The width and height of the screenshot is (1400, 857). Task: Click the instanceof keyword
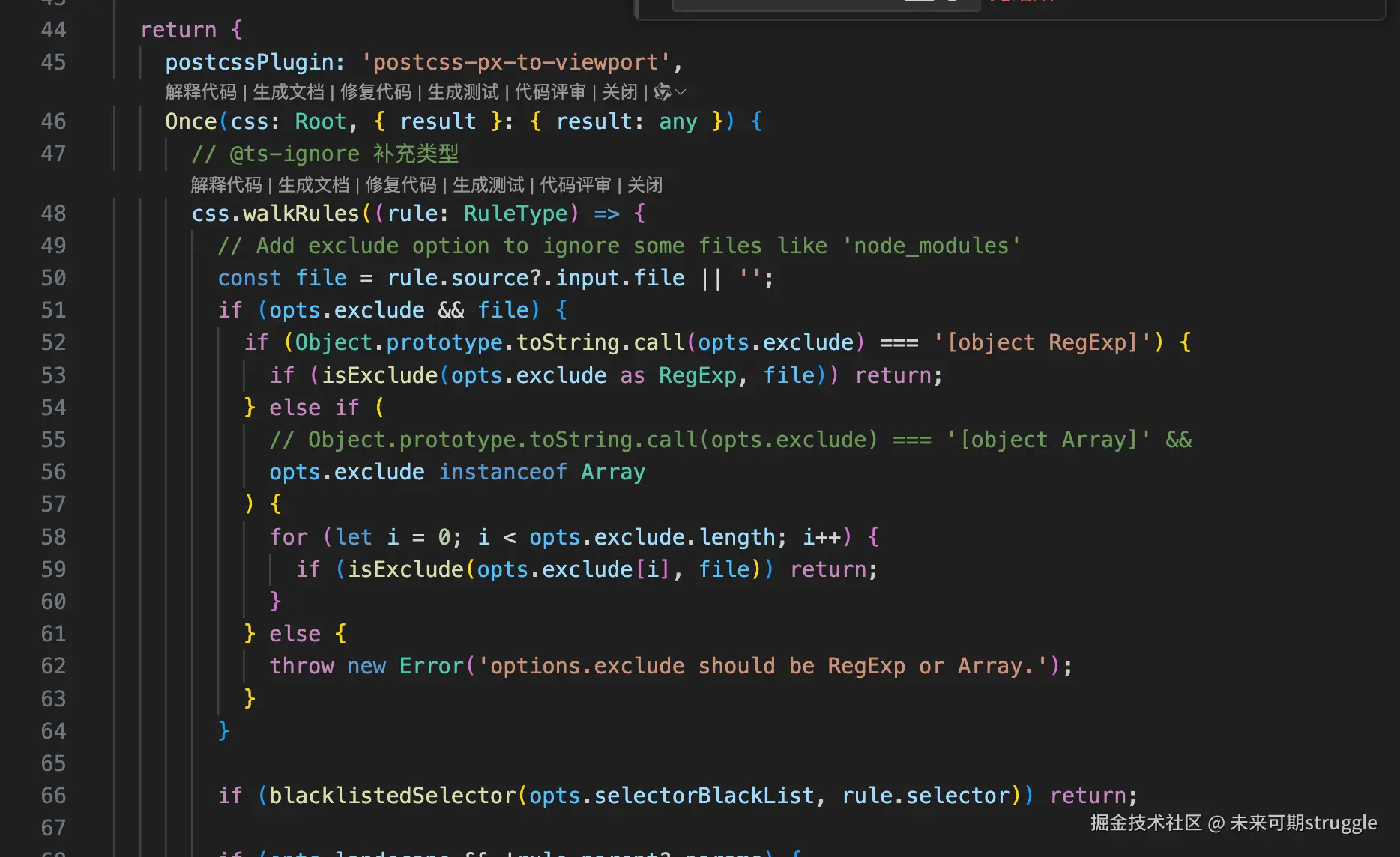click(503, 472)
